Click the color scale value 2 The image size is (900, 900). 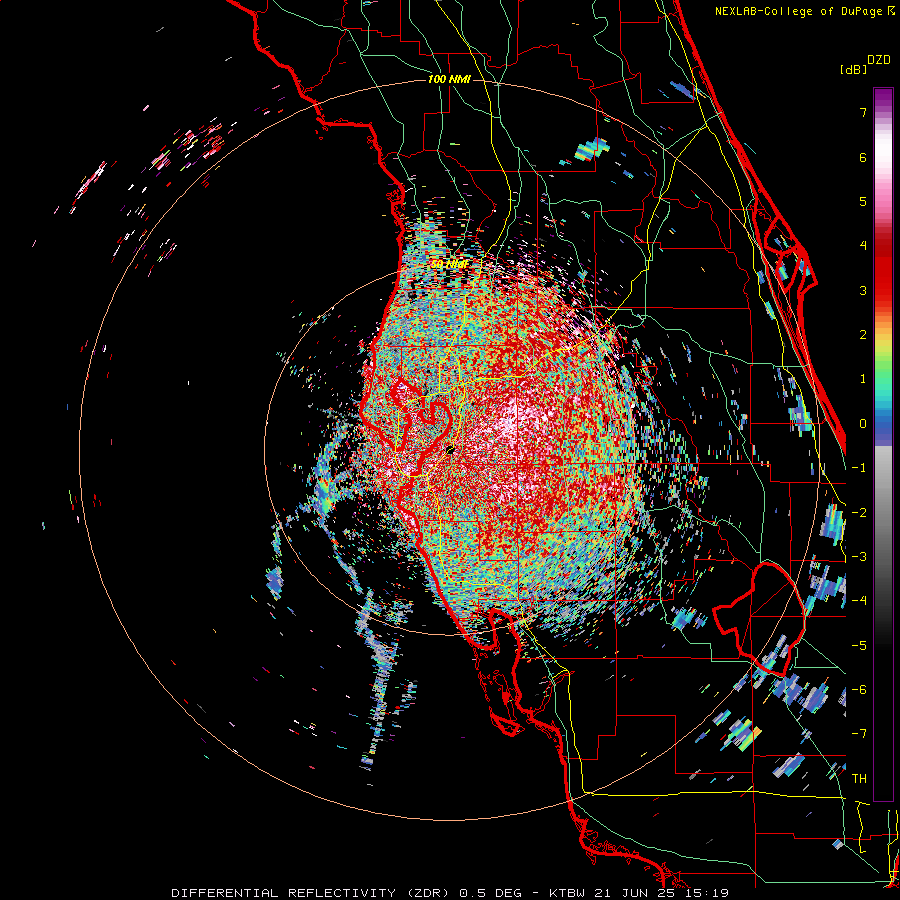(x=863, y=335)
